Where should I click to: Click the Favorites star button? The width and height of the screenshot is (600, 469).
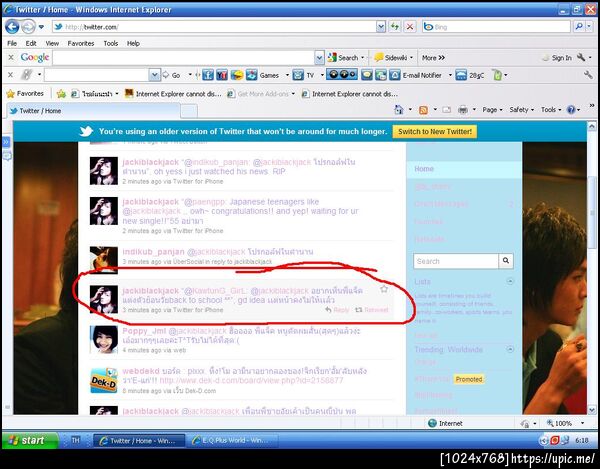coord(25,93)
